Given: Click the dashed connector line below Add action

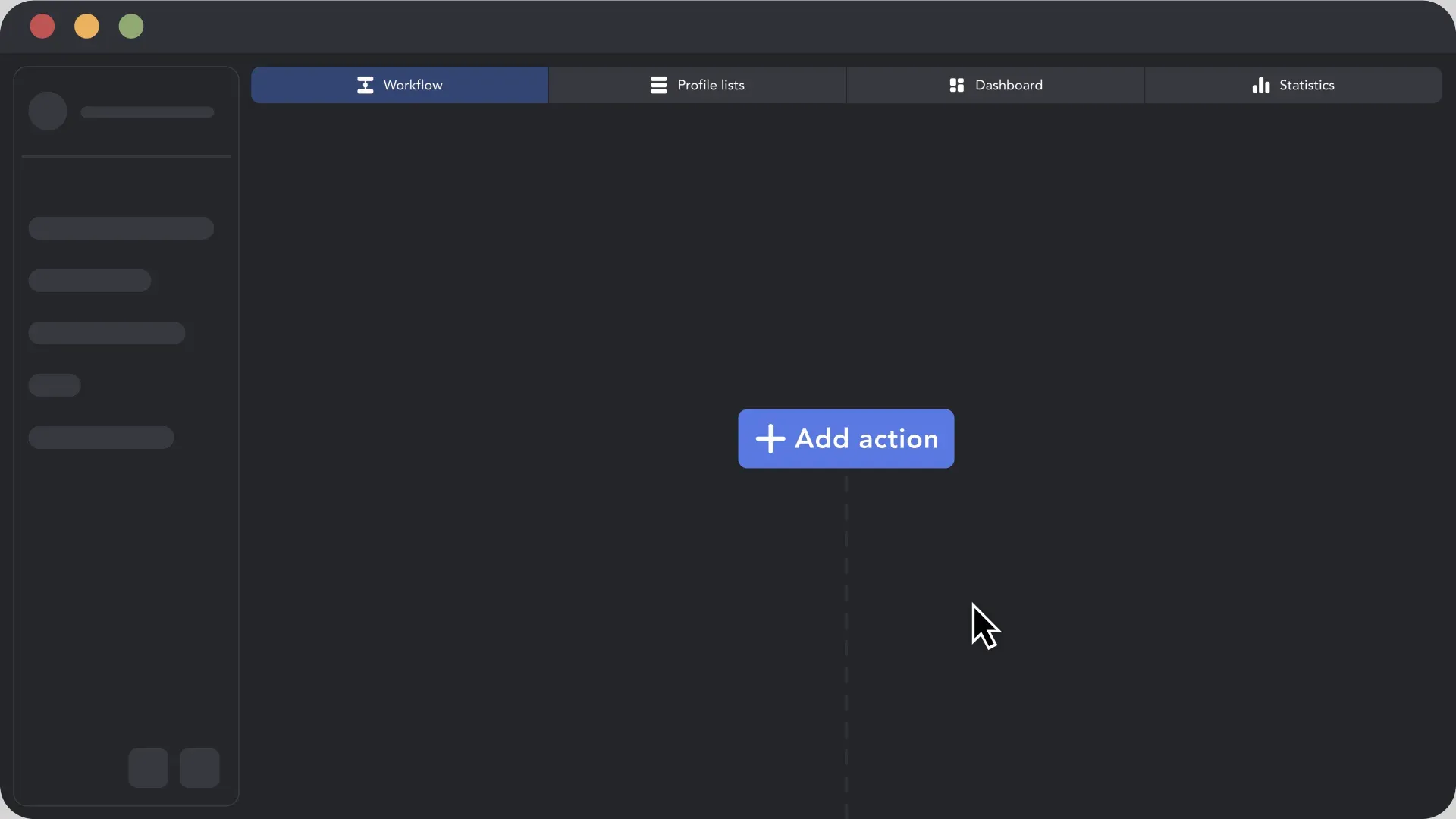Looking at the screenshot, I should pos(846,645).
